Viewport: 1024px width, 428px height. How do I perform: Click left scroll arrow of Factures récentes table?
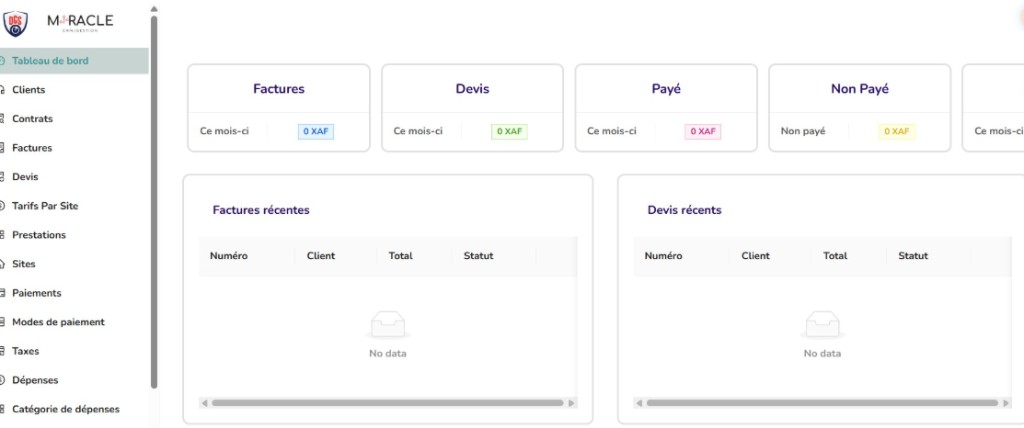tap(204, 403)
